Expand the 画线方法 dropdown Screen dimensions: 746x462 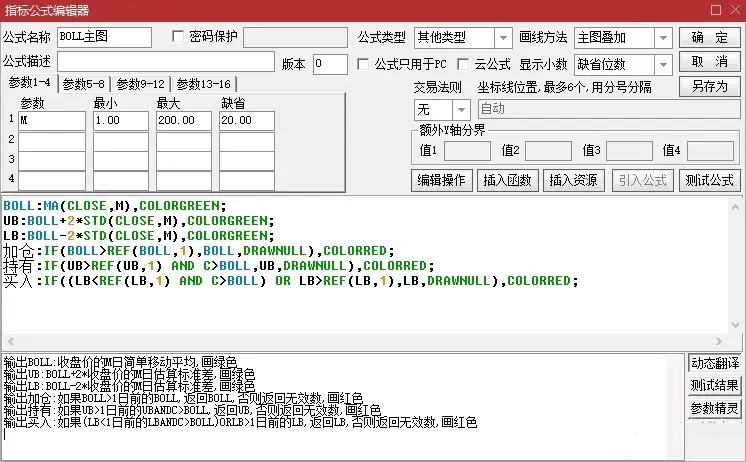664,38
